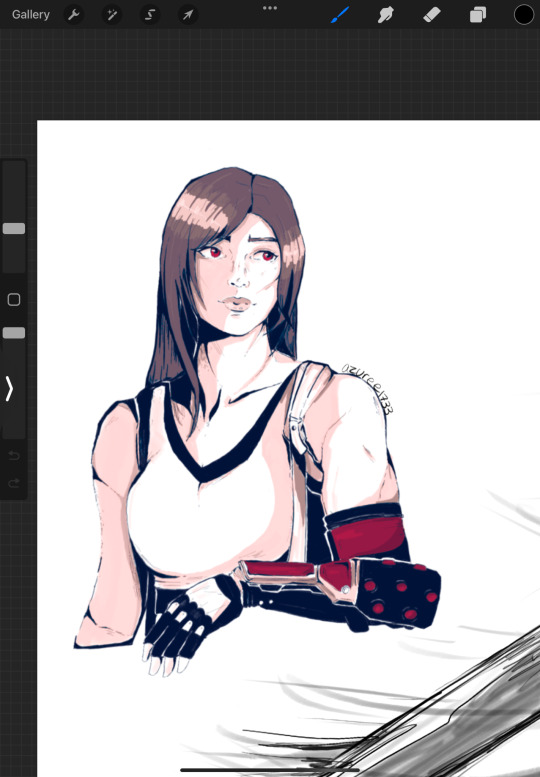Image resolution: width=540 pixels, height=777 pixels.
Task: Tap the undo arrow
Action: point(14,455)
